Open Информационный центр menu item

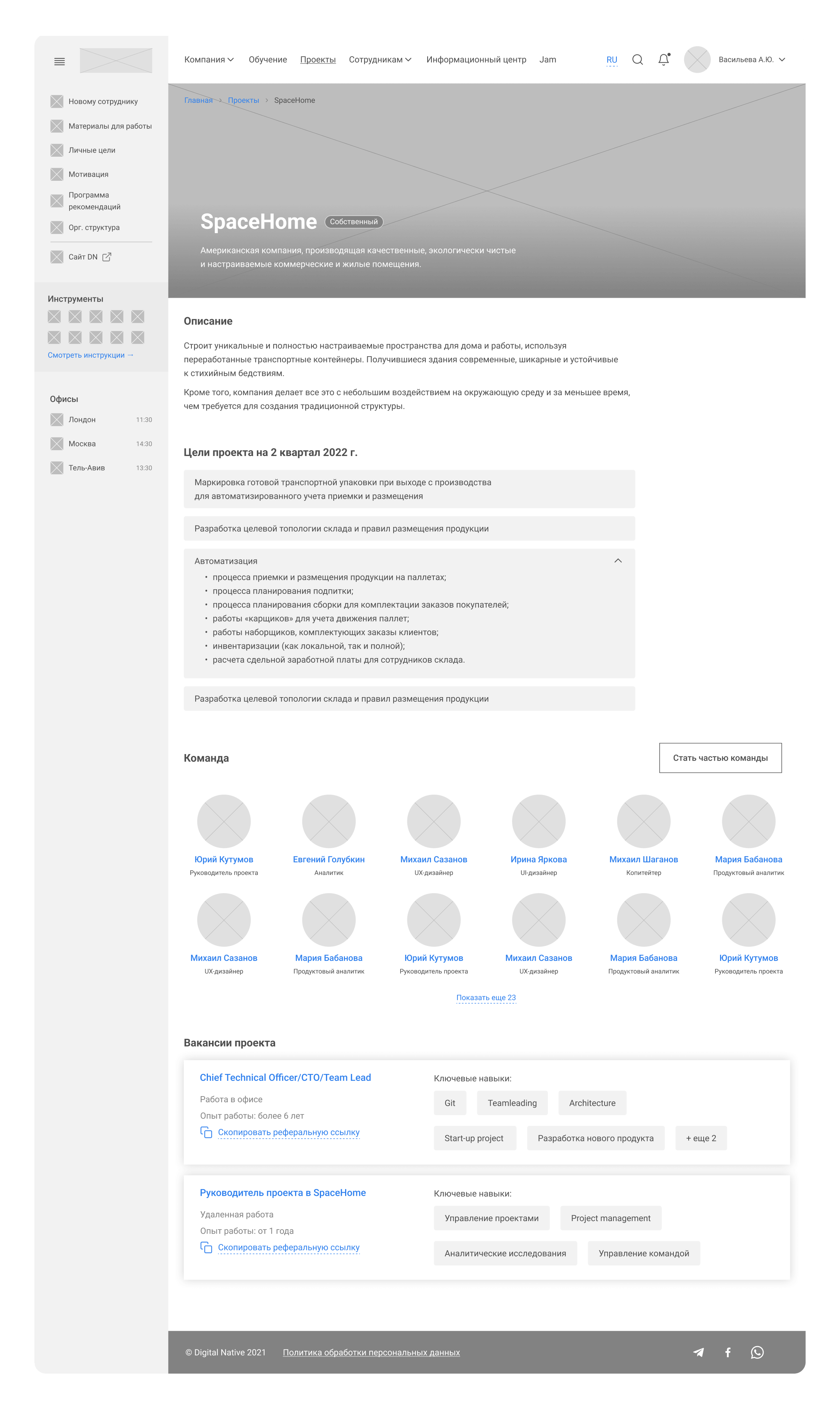[x=476, y=59]
